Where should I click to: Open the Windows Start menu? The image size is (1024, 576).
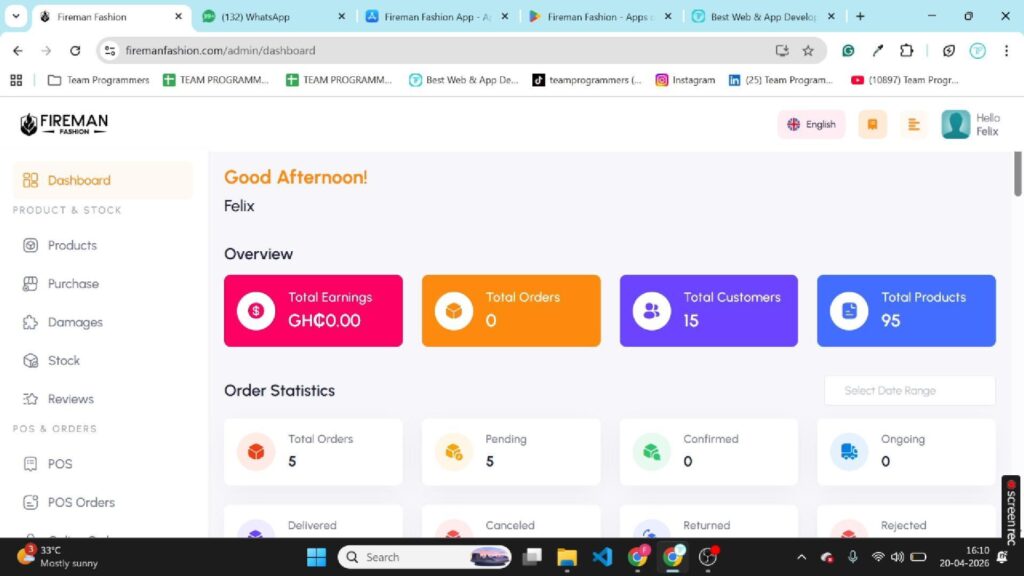(317, 557)
